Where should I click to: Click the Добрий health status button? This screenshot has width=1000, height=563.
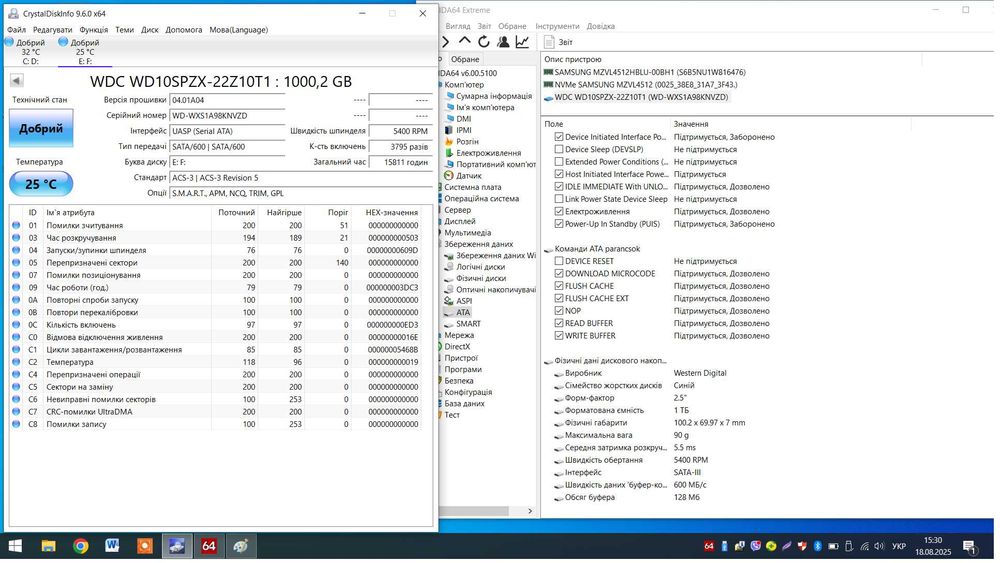[x=41, y=129]
